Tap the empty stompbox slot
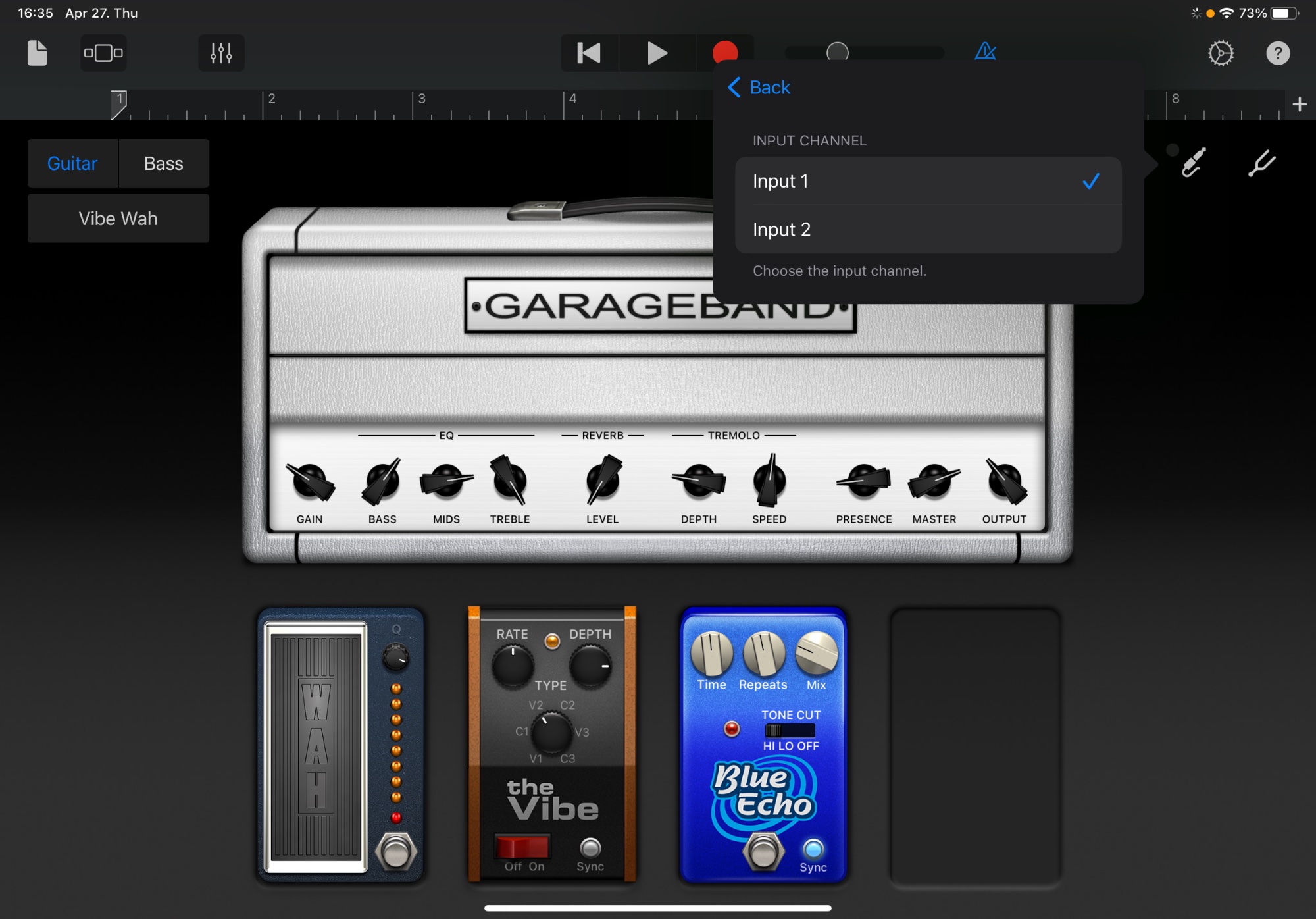This screenshot has width=1316, height=919. pos(975,747)
